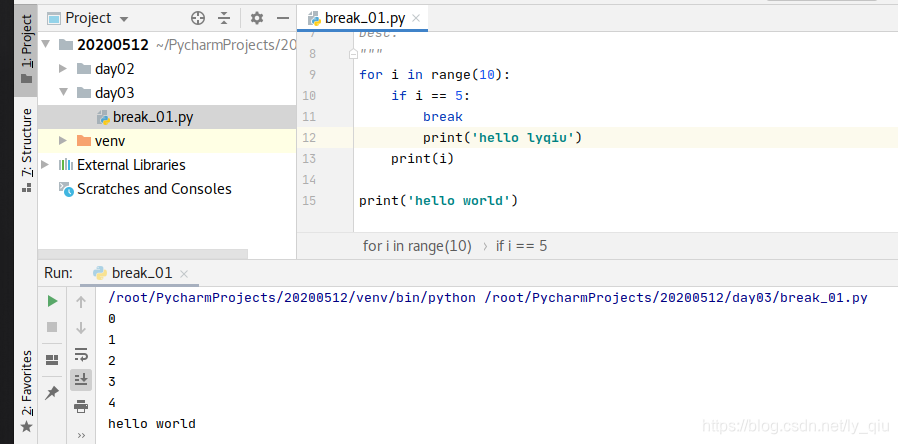Click the up stack trace arrow
The image size is (898, 444).
point(81,302)
